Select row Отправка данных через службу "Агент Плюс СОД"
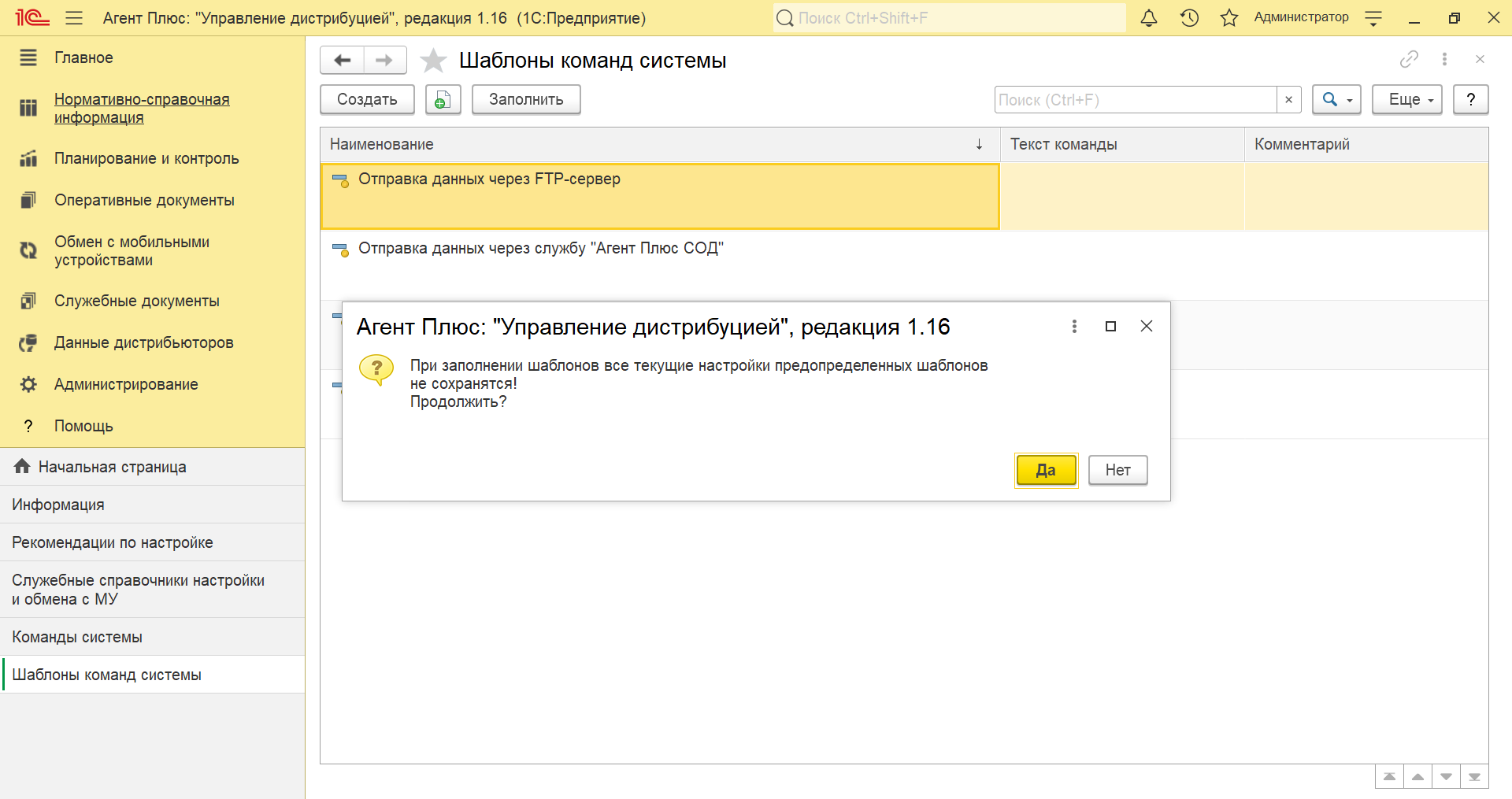Viewport: 1512px width, 799px height. pos(904,265)
